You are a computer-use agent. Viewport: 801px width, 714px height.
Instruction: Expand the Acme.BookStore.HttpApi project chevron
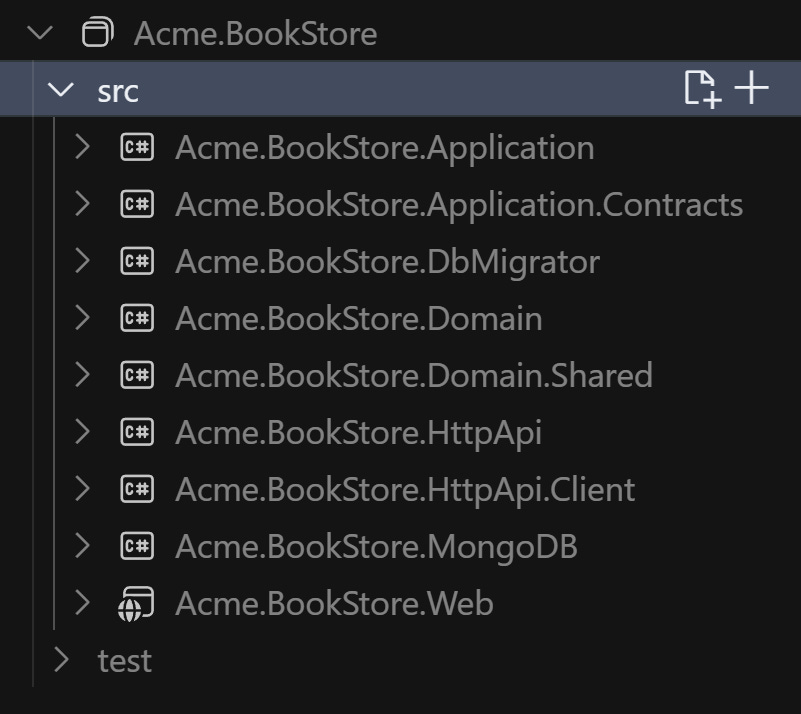(x=82, y=432)
